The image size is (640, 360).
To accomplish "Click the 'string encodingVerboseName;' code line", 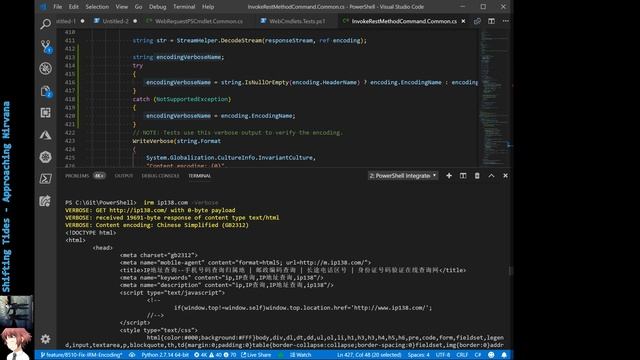I will 178,57.
